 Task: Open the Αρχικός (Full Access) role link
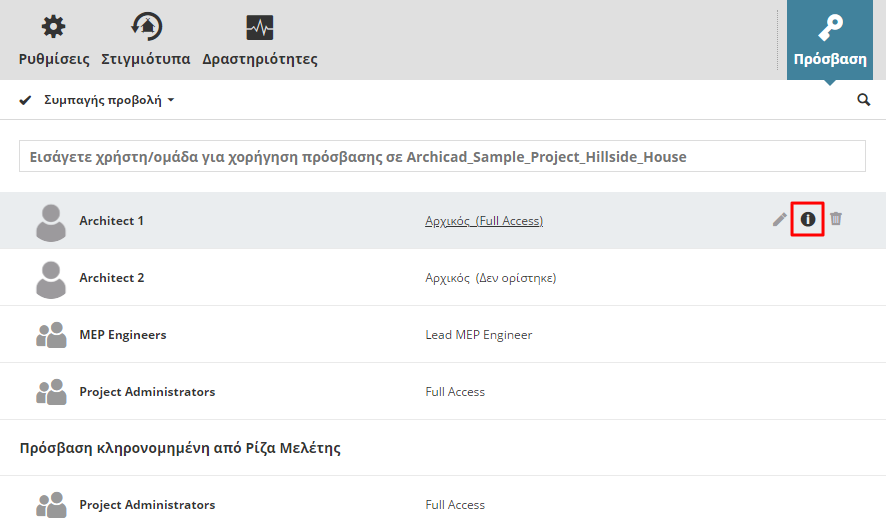pyautogui.click(x=484, y=221)
